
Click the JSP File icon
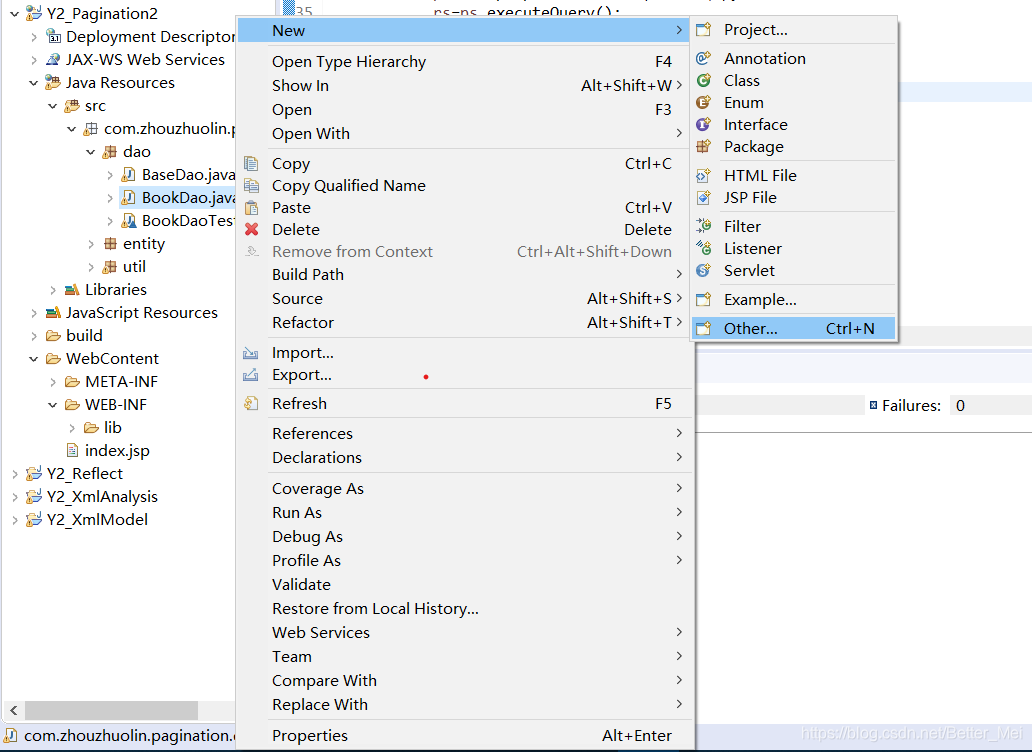click(x=704, y=197)
